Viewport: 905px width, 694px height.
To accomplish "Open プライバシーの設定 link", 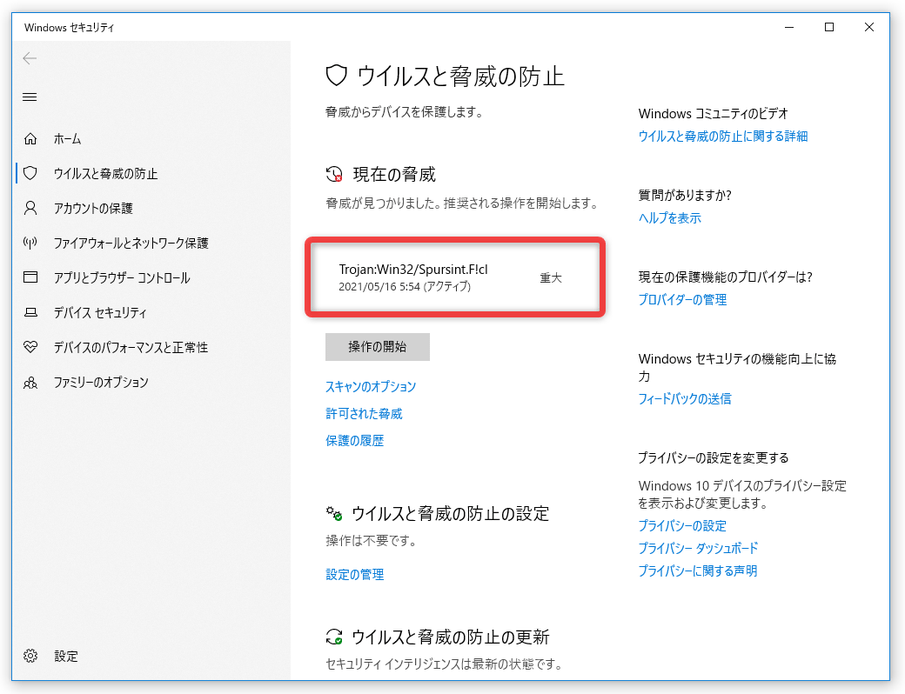I will click(682, 525).
